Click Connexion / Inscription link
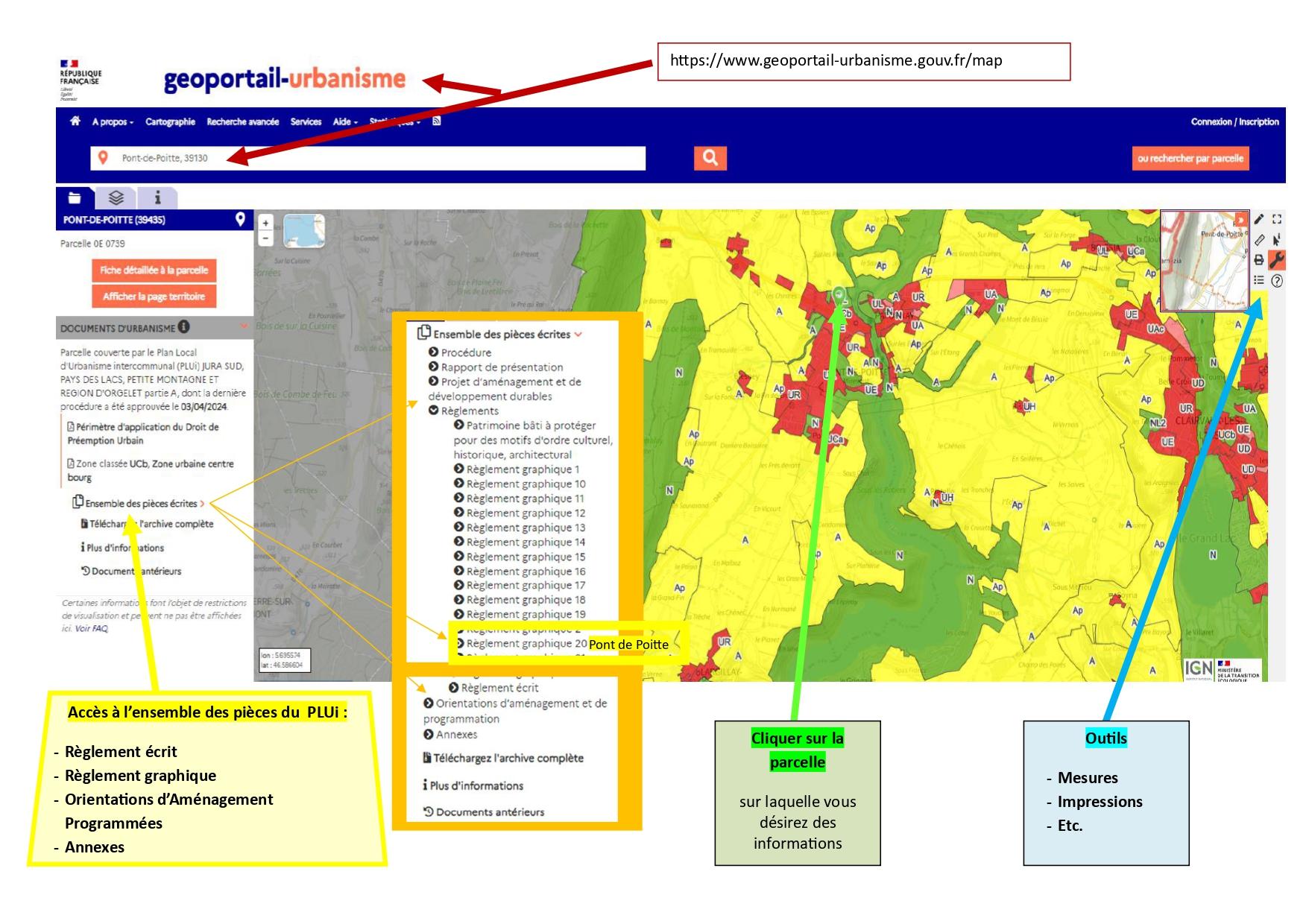Screen dimensions: 1306x924 [1234, 121]
